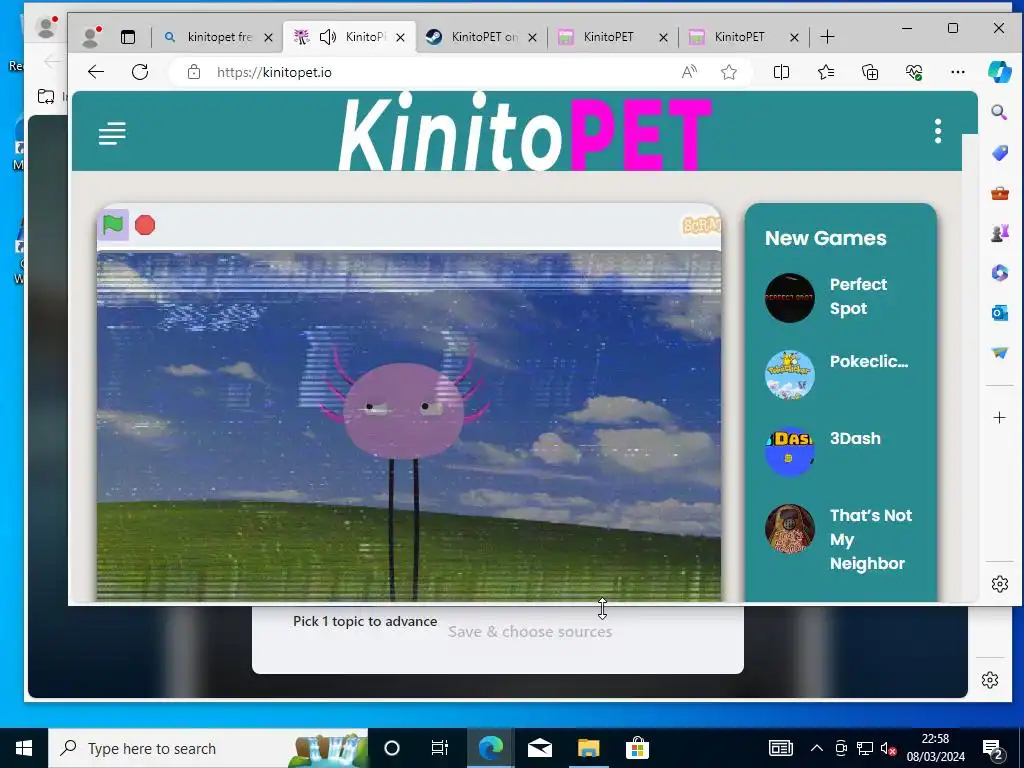Open Browser essentials heart icon
The width and height of the screenshot is (1024, 768).
914,72
